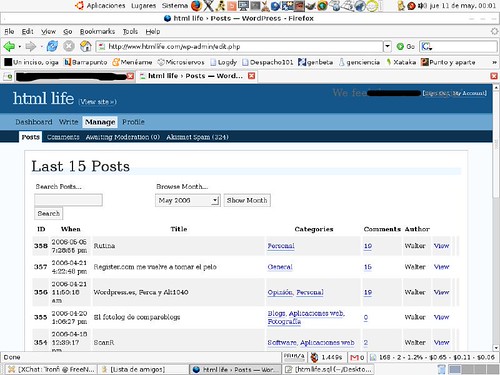This screenshot has width=500, height=375.
Task: View the post Rutina
Action: coord(441,246)
